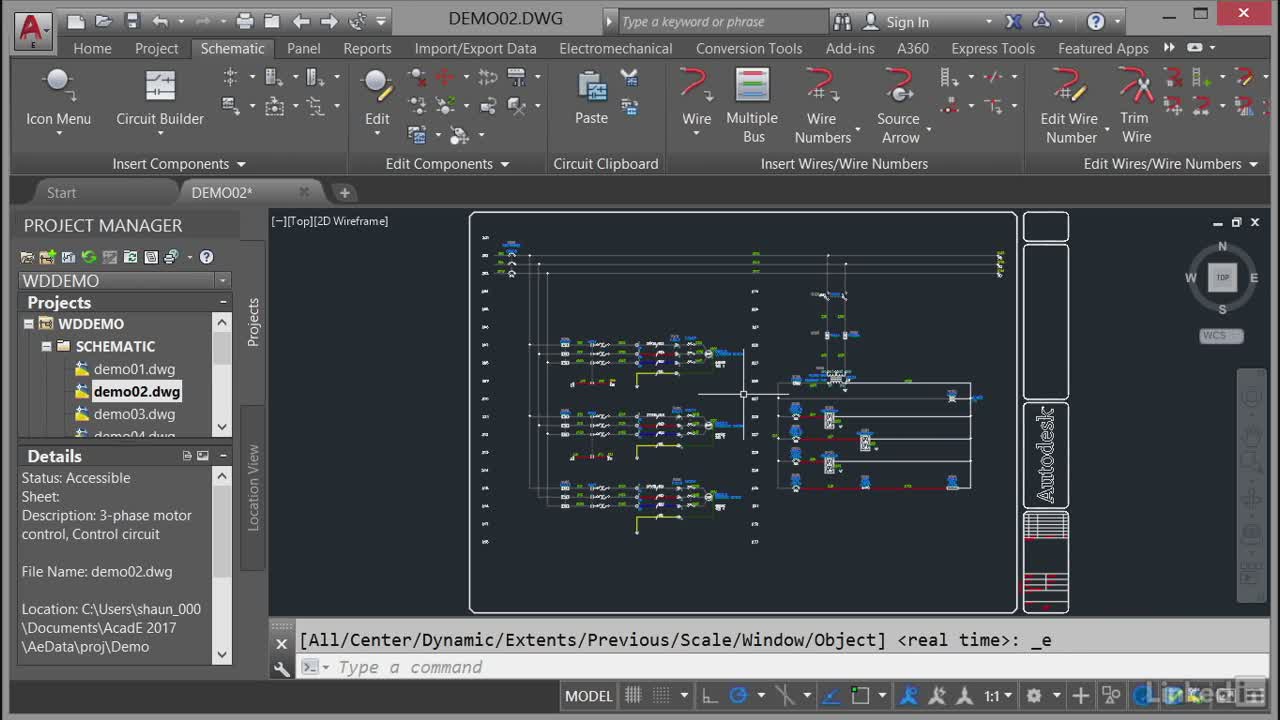Click TOP face on the ViewCube

pyautogui.click(x=1222, y=277)
